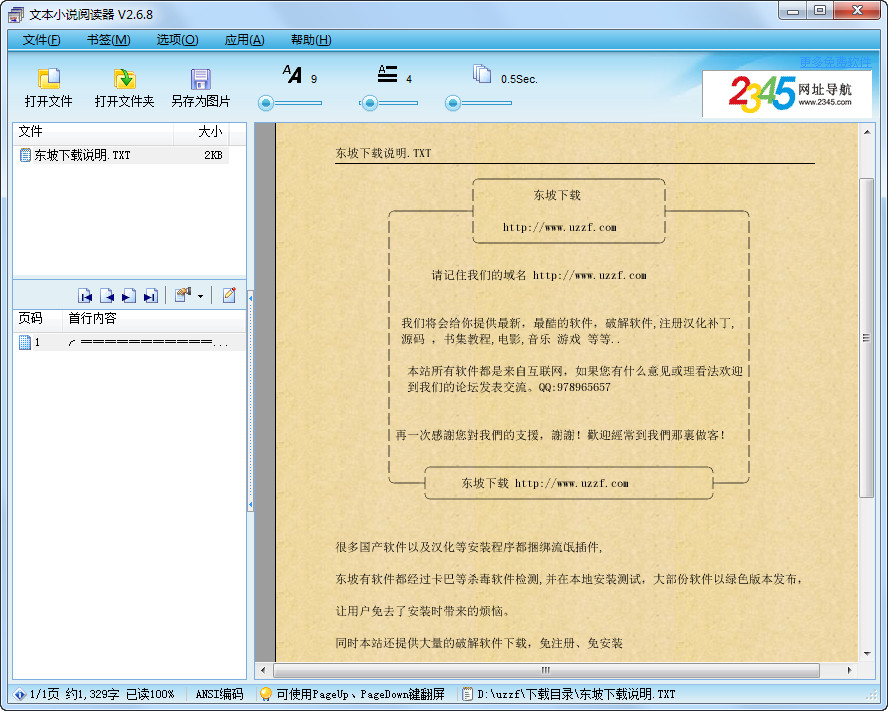Click the 首行内容 column header

pos(153,318)
